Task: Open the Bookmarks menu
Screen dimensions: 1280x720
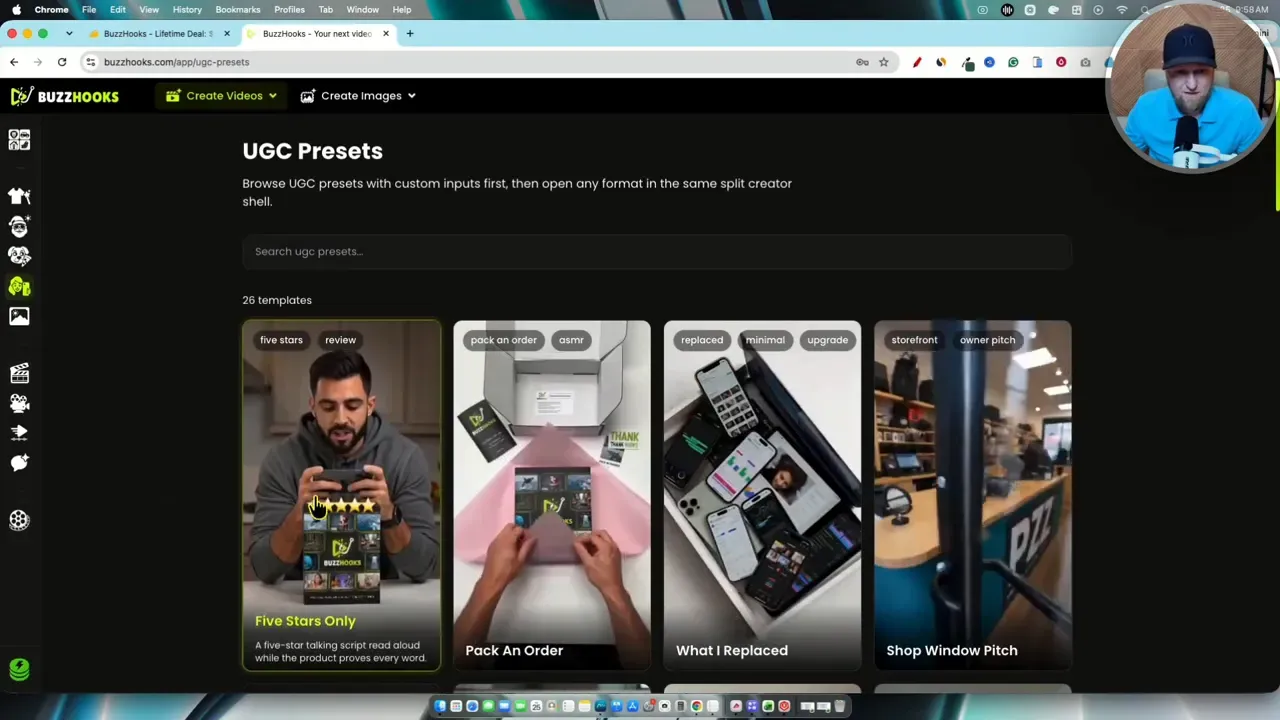Action: 238,9
